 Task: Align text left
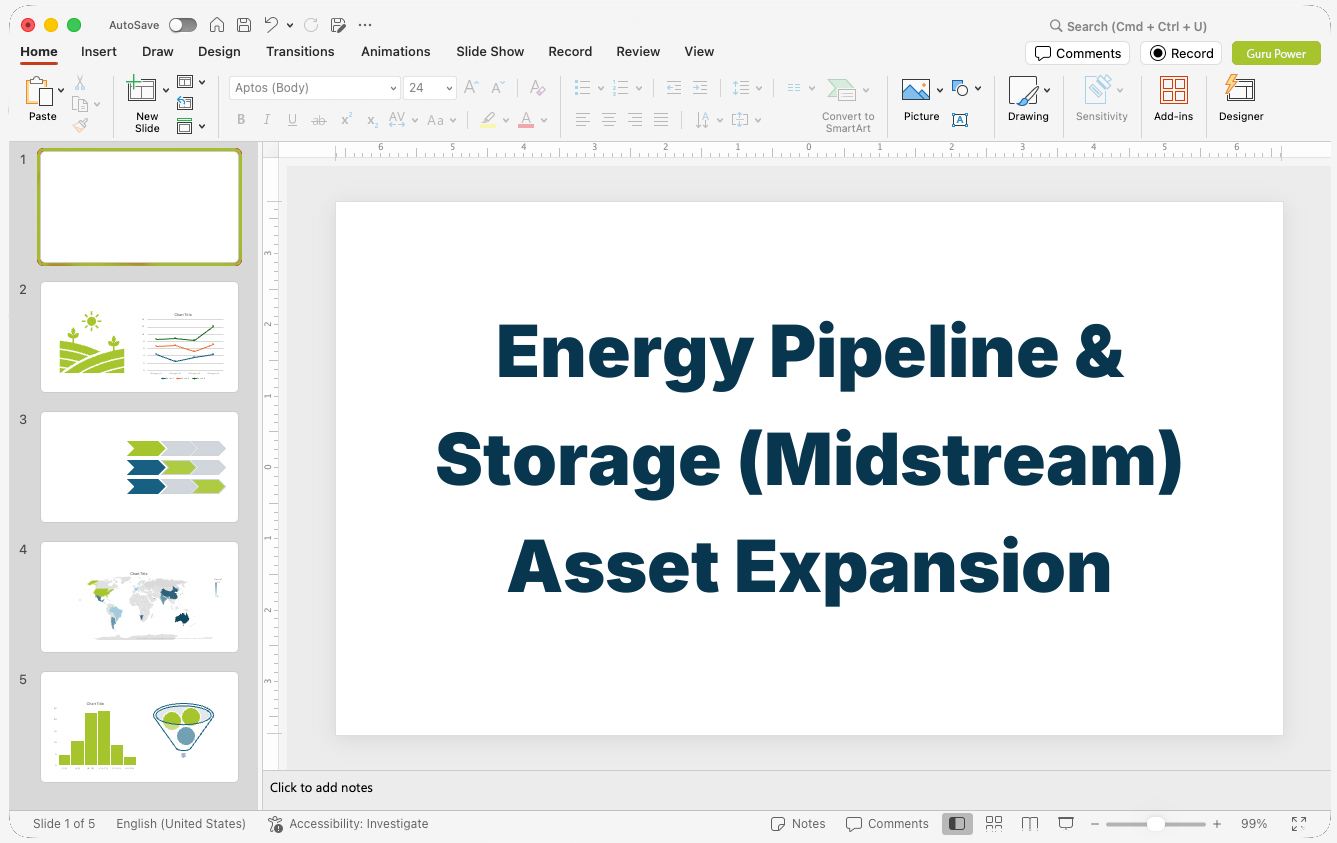click(583, 120)
